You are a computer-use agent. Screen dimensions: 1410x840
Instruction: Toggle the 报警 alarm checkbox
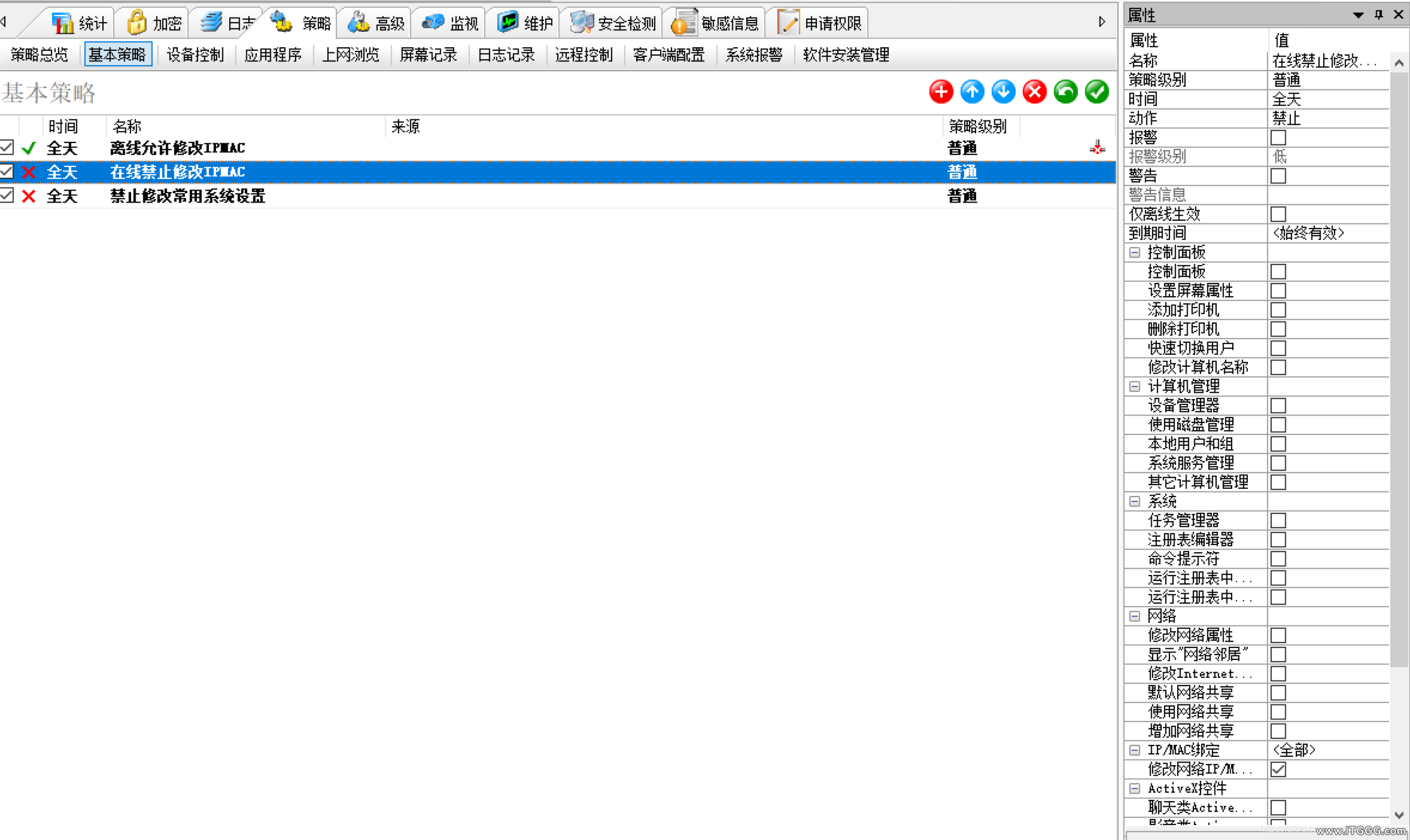click(1278, 138)
